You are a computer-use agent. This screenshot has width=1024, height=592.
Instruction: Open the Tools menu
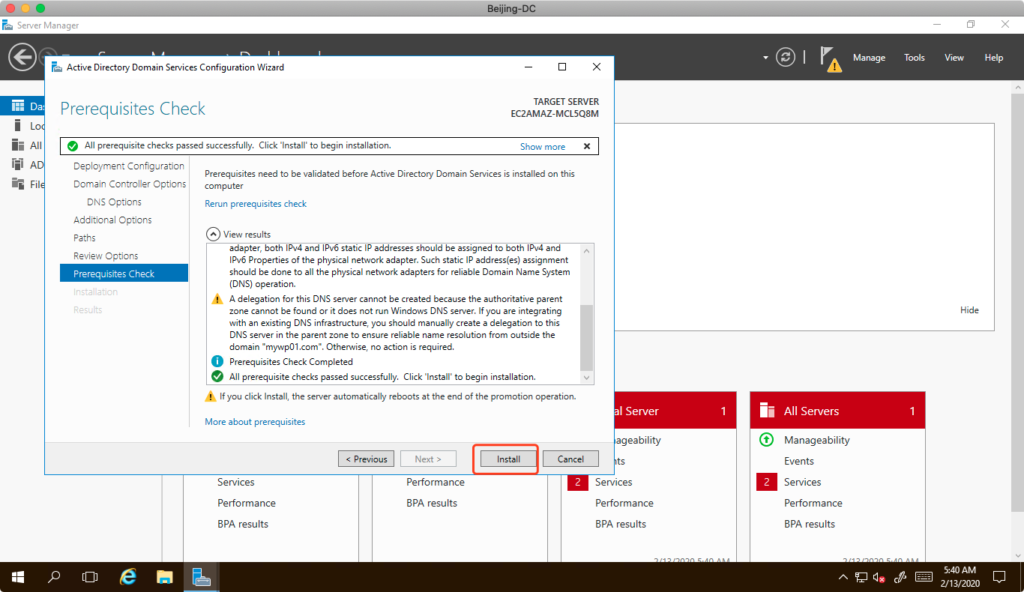[x=914, y=58]
